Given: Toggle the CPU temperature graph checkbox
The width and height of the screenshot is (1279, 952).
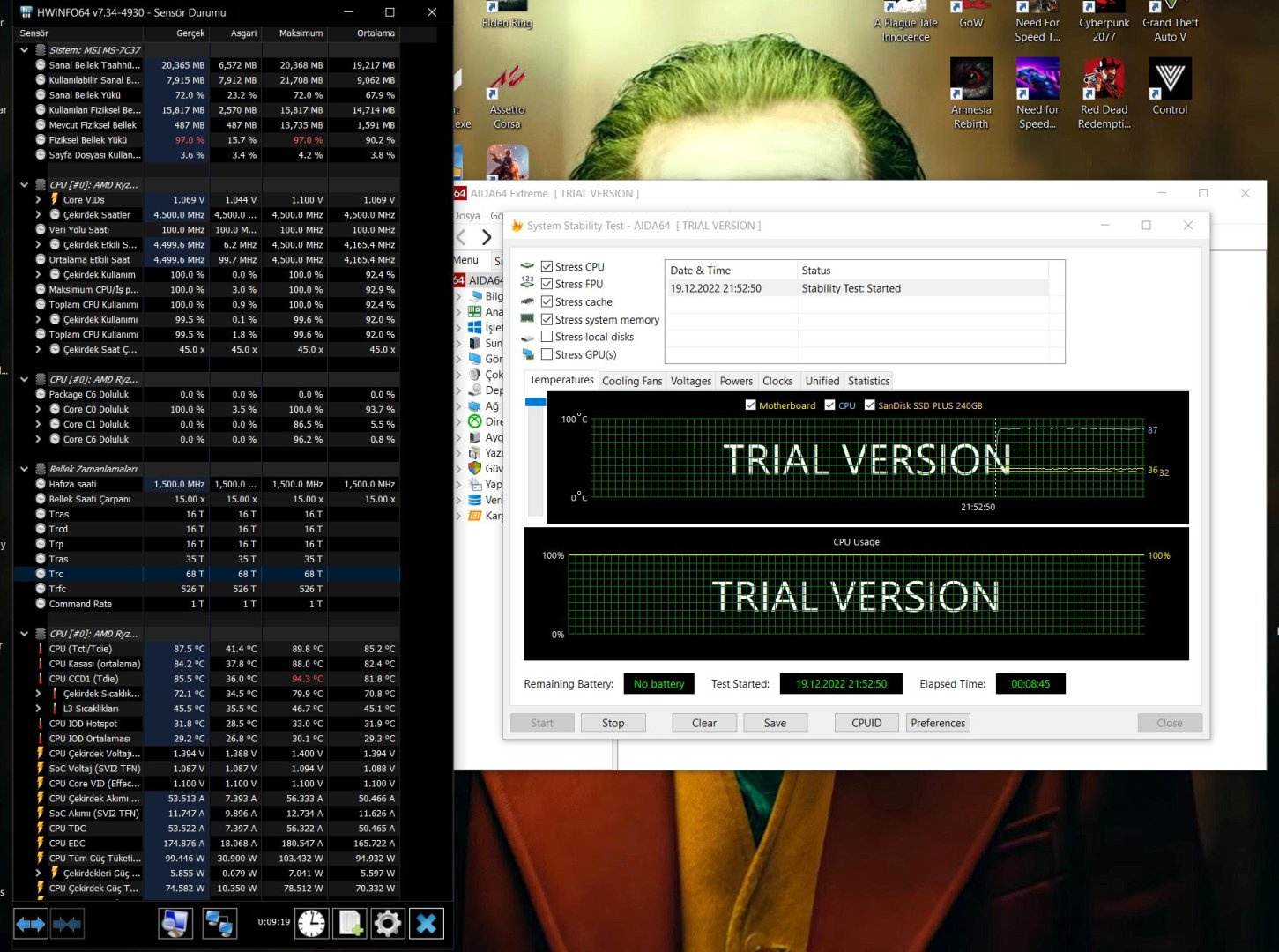Looking at the screenshot, I should pos(829,405).
